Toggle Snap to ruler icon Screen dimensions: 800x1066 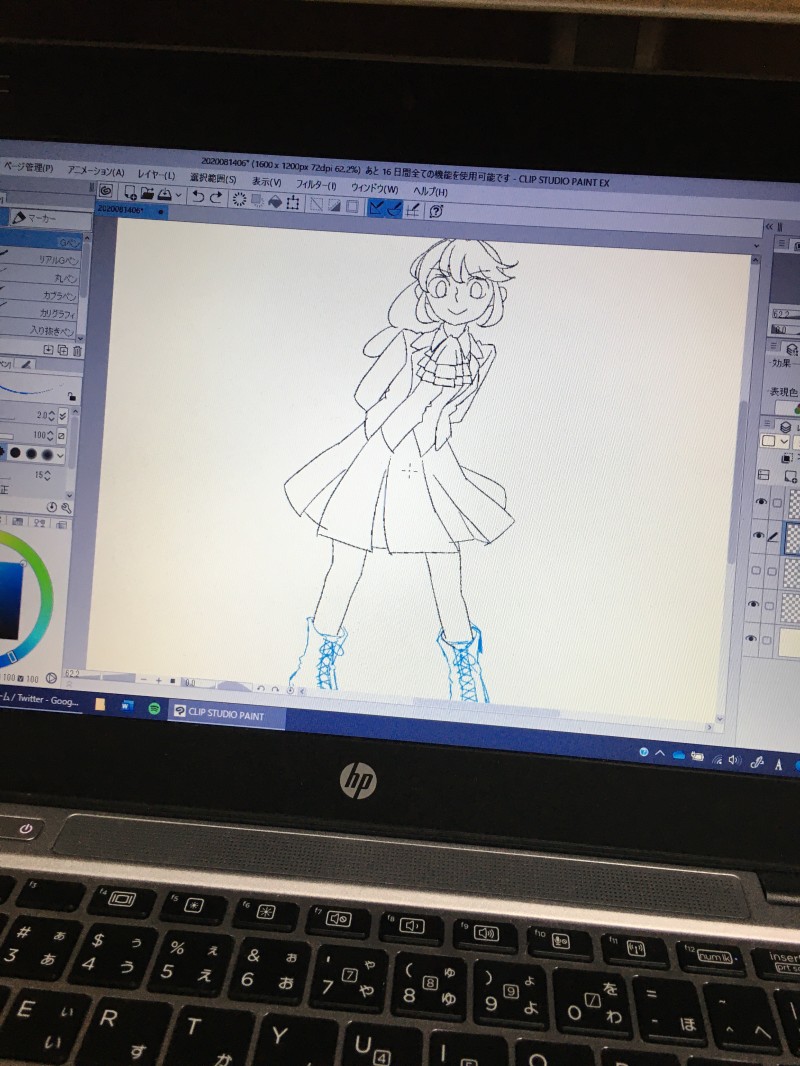[375, 207]
